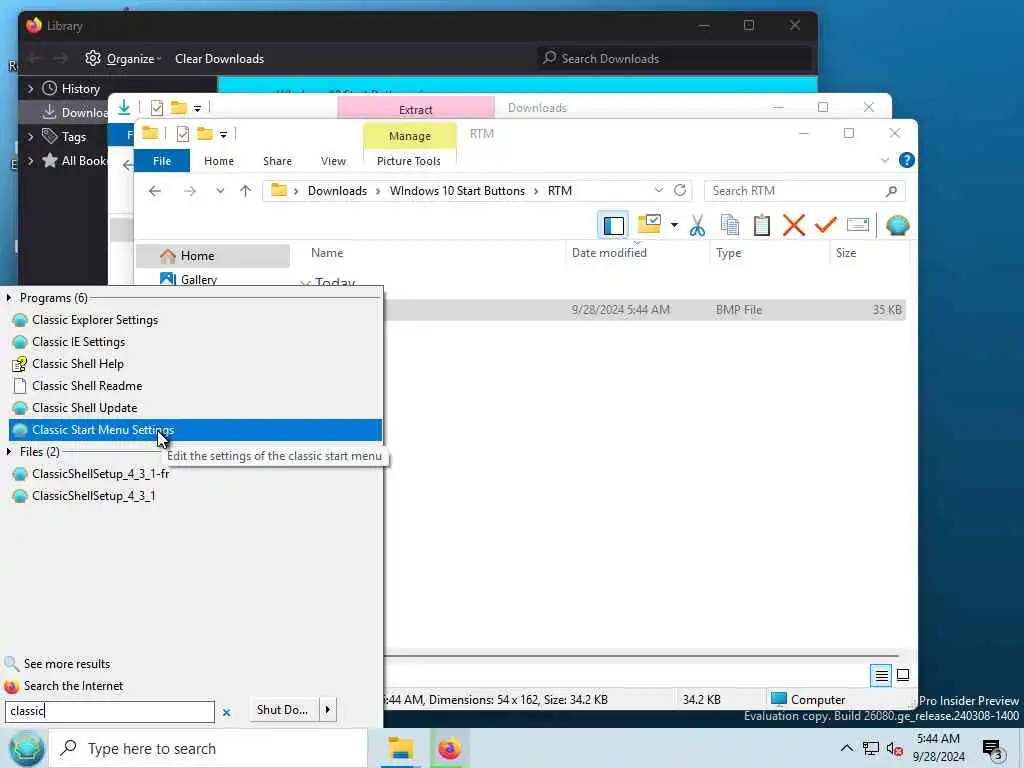This screenshot has width=1024, height=768.
Task: Click the properties checkbox icon in RTM title bar
Action: tap(183, 134)
